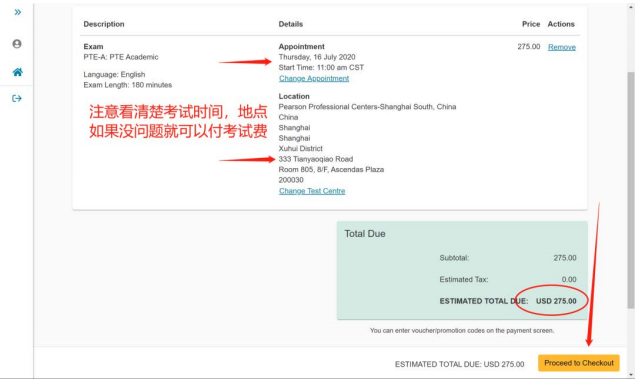Click the scrollbar down arrow at bottom right
The image size is (639, 384).
point(631,374)
